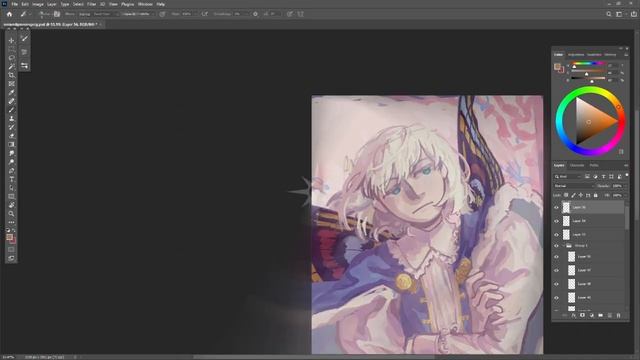The image size is (640, 360).
Task: Open the layer blend mode Normal dropdown
Action: 573,186
